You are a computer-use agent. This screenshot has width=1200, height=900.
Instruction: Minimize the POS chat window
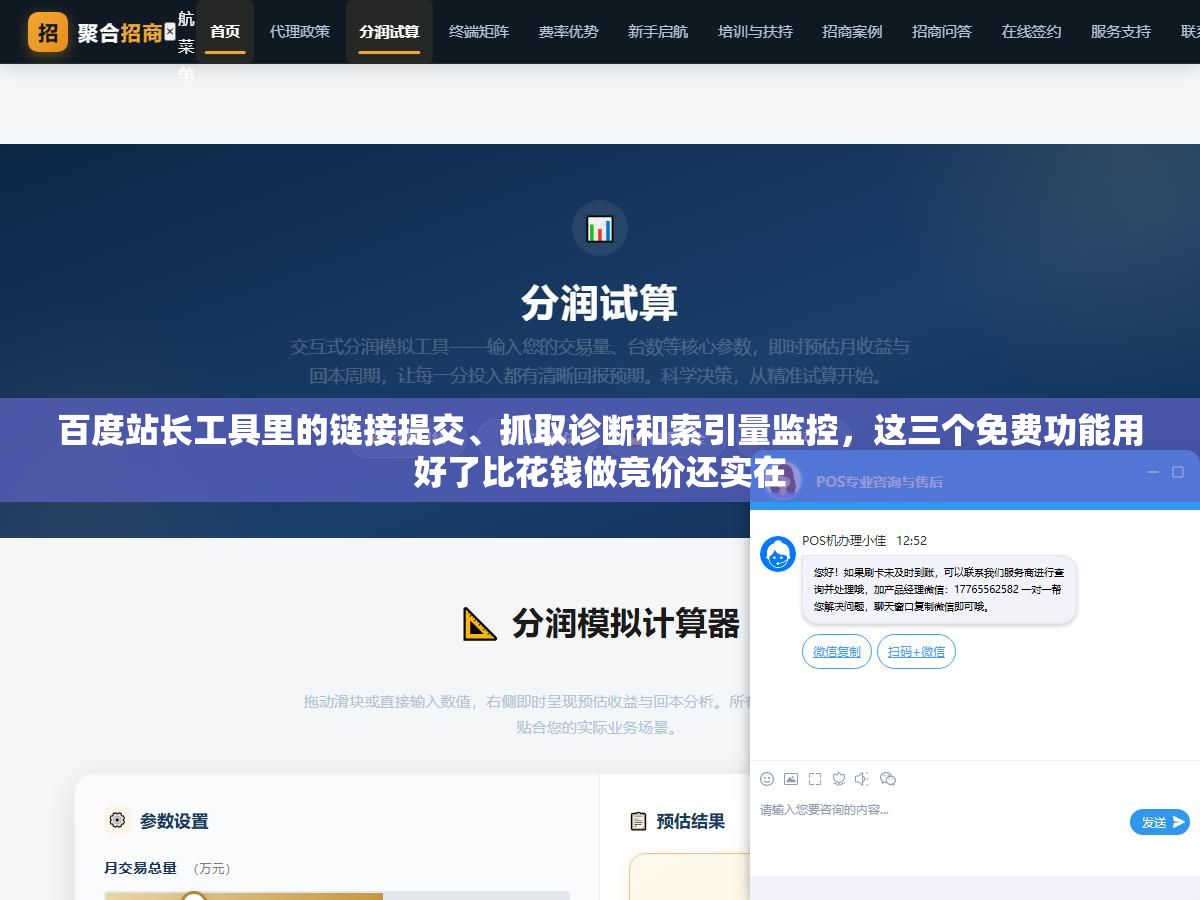pos(1153,472)
